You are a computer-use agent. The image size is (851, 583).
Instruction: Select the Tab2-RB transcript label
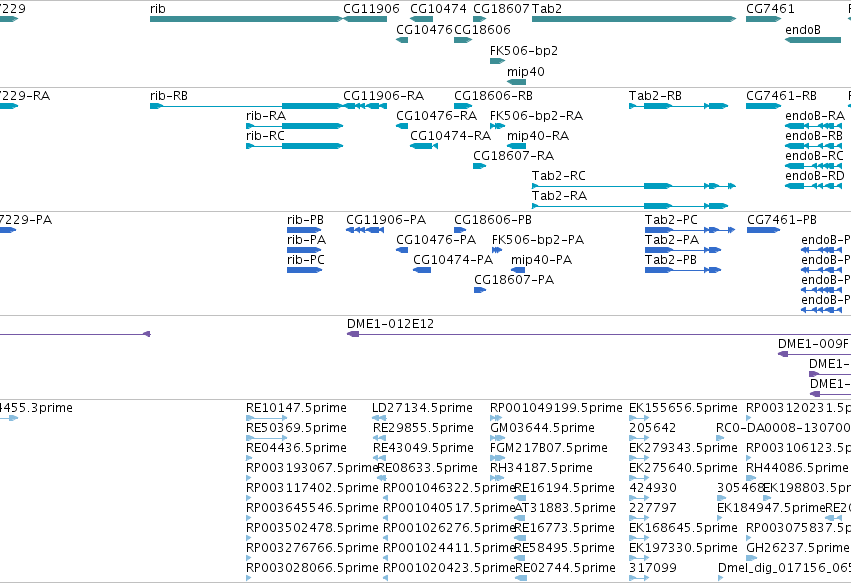(x=655, y=96)
